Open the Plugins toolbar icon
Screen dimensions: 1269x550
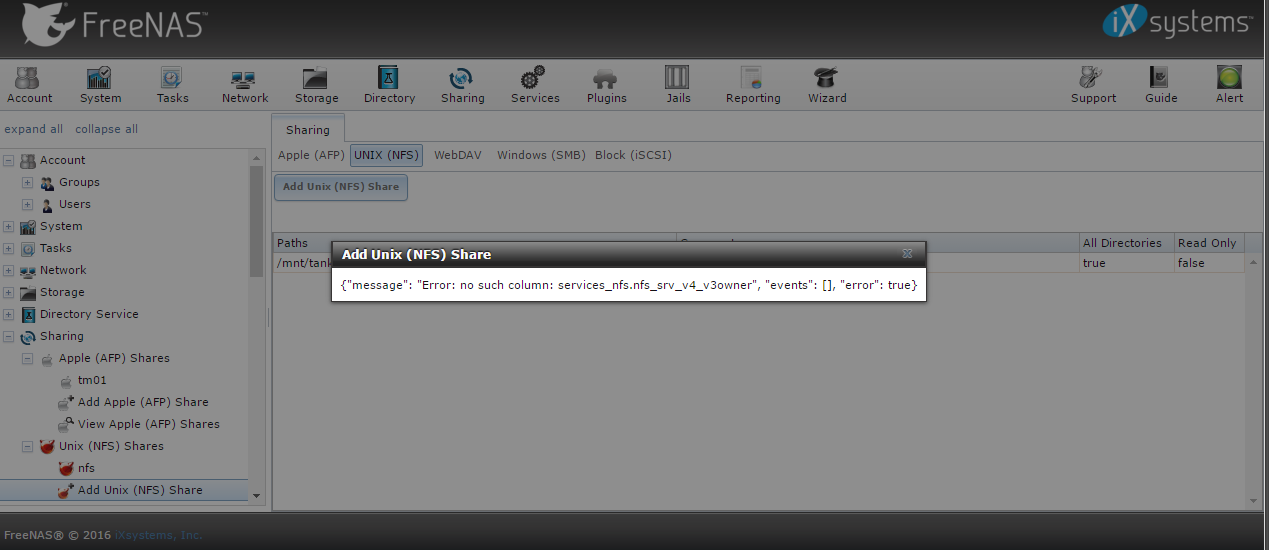pyautogui.click(x=606, y=85)
